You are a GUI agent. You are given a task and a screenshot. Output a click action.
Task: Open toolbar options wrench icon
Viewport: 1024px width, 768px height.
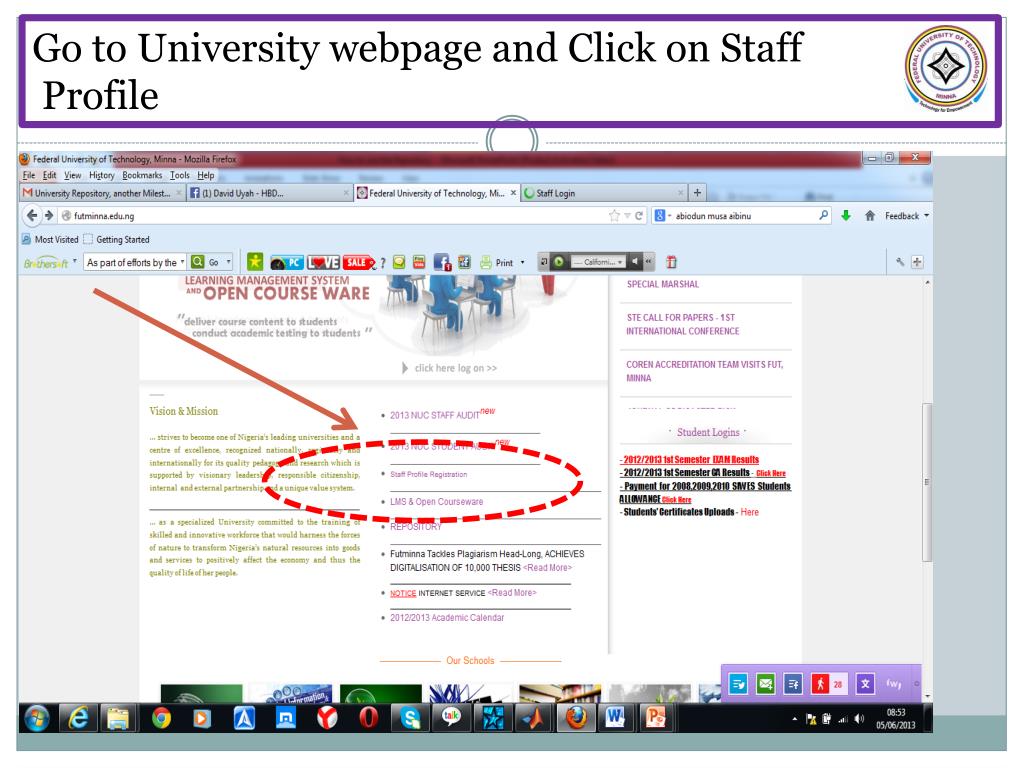pyautogui.click(x=900, y=262)
